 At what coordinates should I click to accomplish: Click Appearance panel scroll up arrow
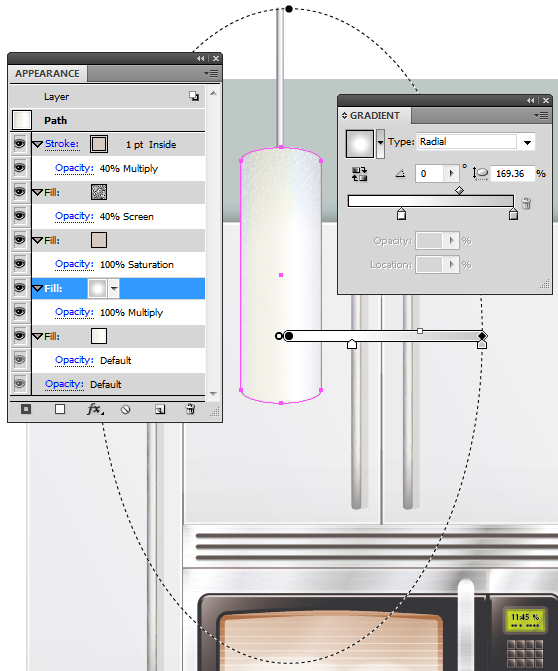point(213,93)
